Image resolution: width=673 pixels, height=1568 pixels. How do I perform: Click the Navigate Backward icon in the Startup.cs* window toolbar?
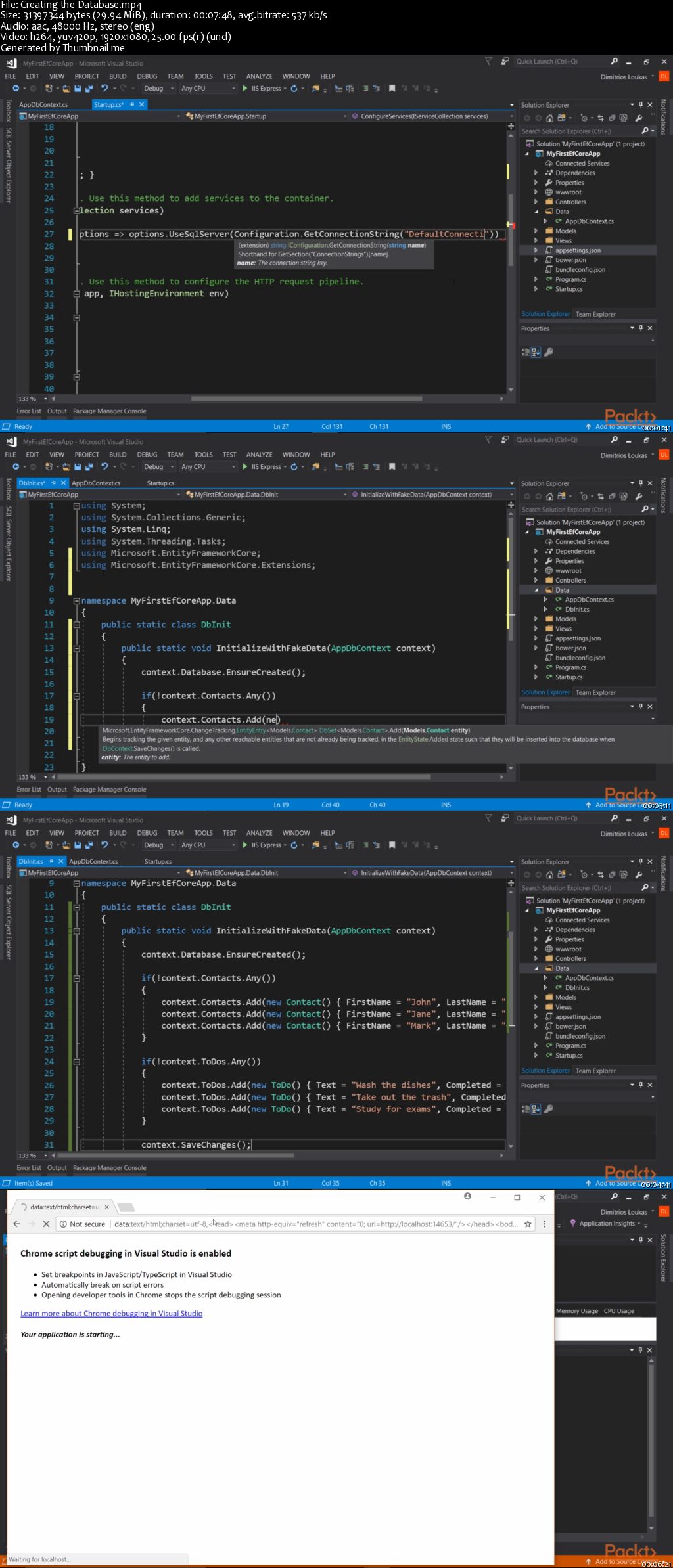point(16,89)
